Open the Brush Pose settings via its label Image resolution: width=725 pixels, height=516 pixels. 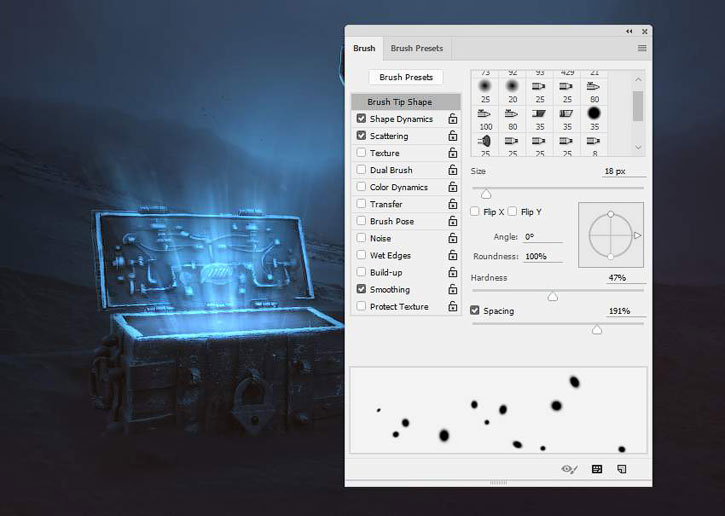[392, 221]
